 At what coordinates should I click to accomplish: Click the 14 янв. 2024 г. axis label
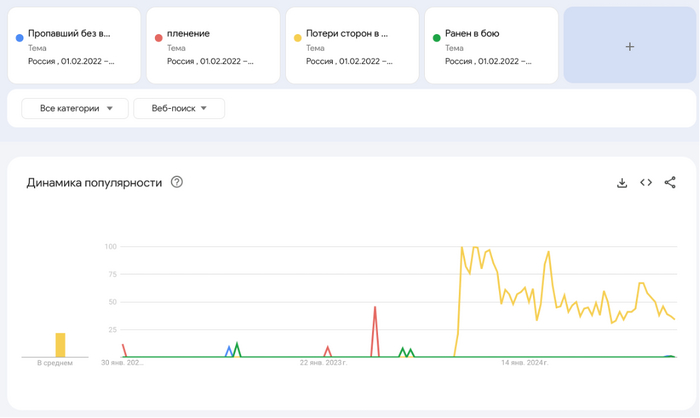coord(524,363)
